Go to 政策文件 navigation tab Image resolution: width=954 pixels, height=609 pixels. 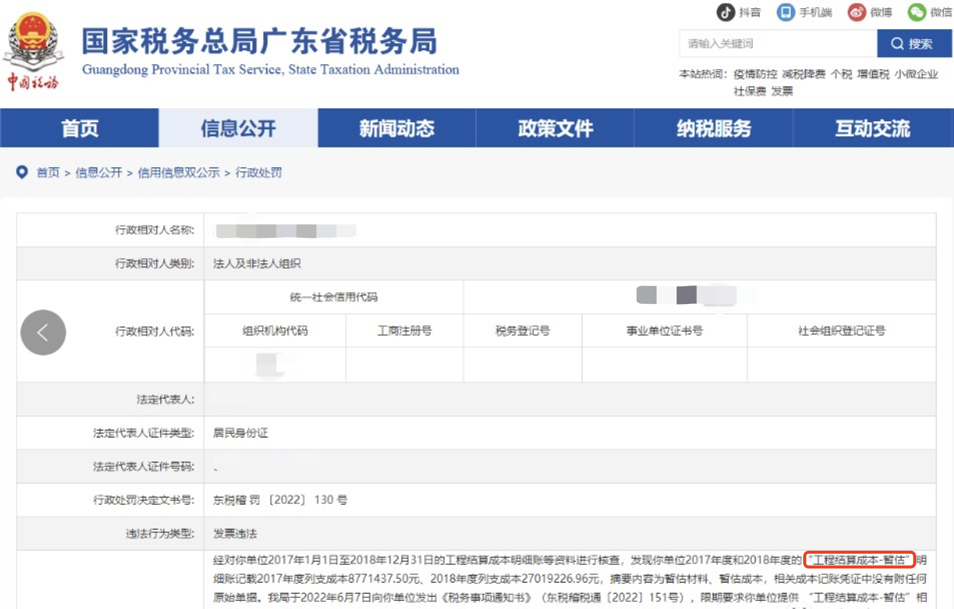[x=556, y=129]
